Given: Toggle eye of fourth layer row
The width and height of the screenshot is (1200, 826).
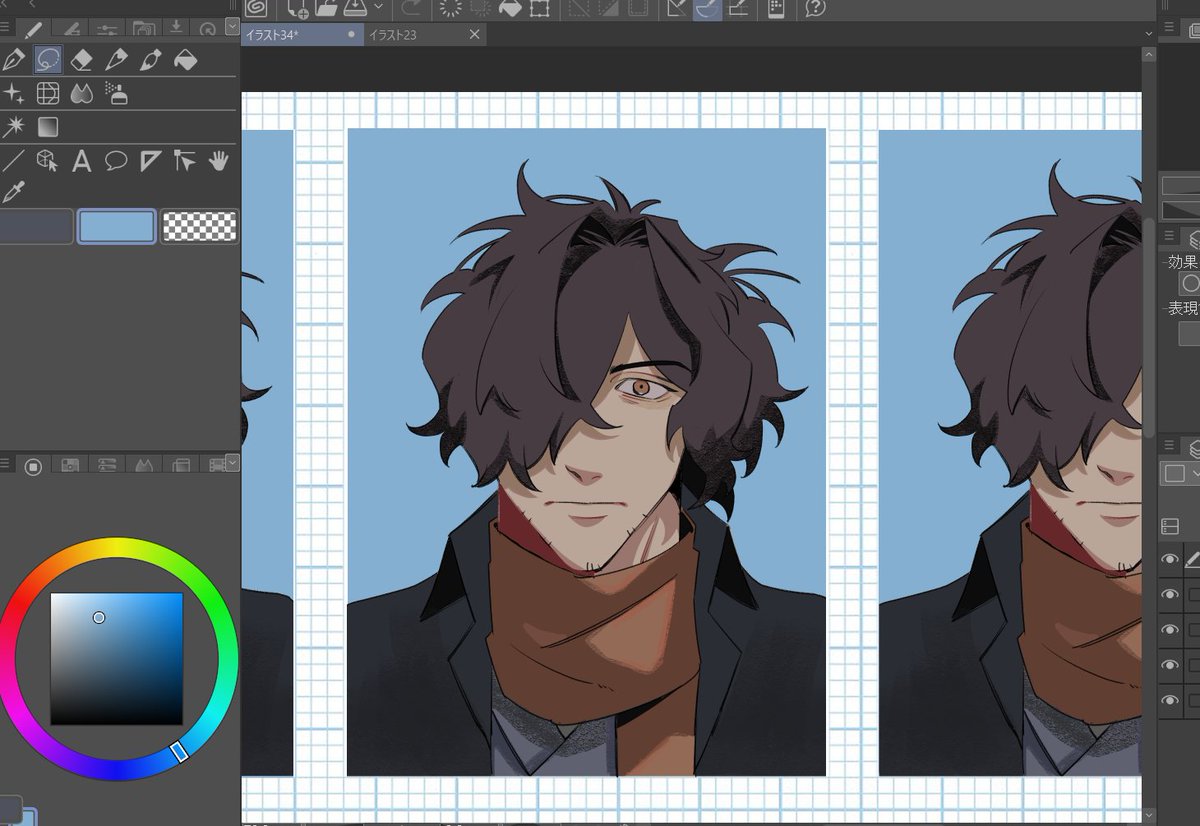Looking at the screenshot, I should coord(1170,665).
